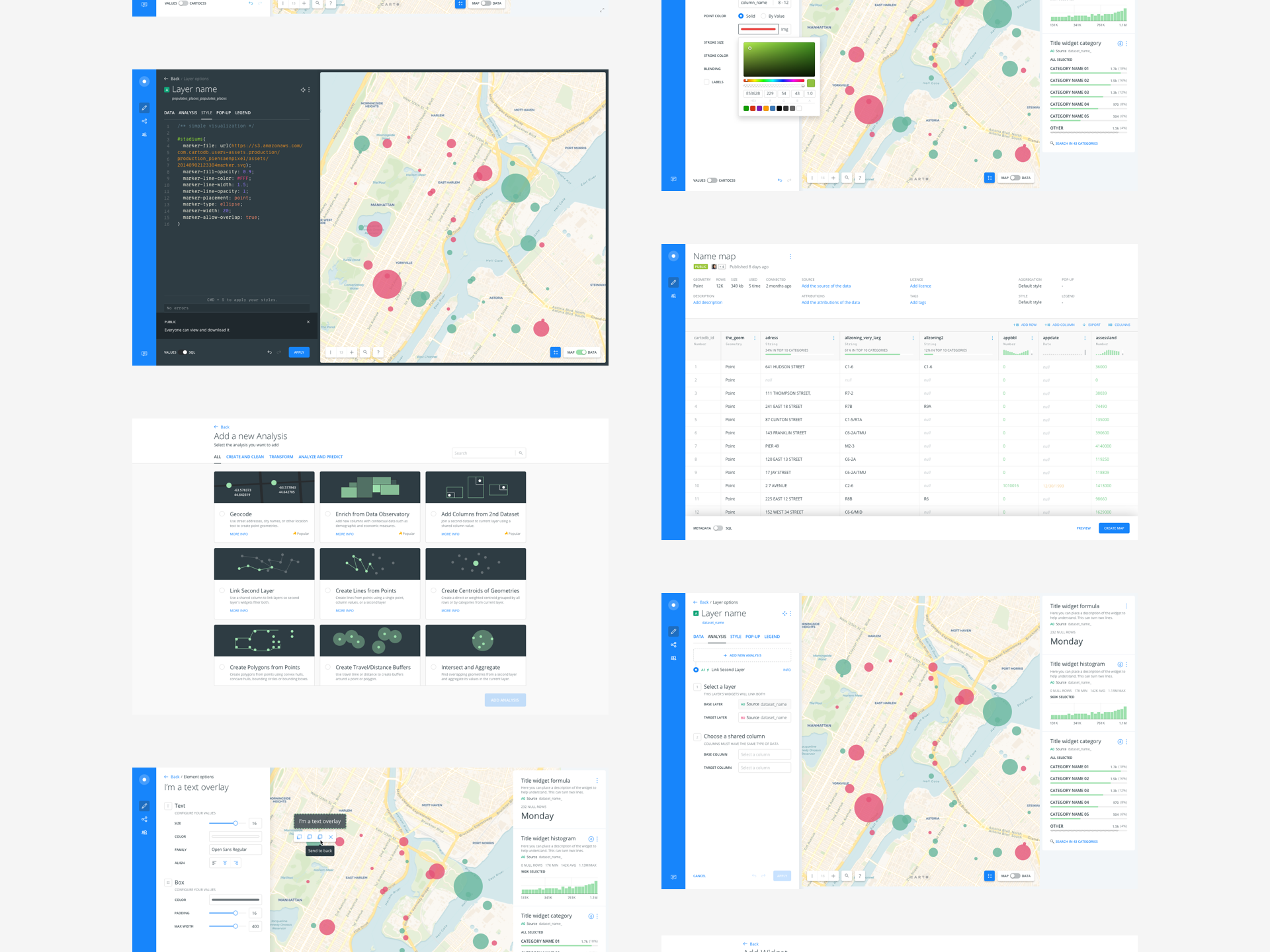Toggle the Metadata/SQL switch in dataset view
This screenshot has width=1270, height=952.
click(x=718, y=528)
